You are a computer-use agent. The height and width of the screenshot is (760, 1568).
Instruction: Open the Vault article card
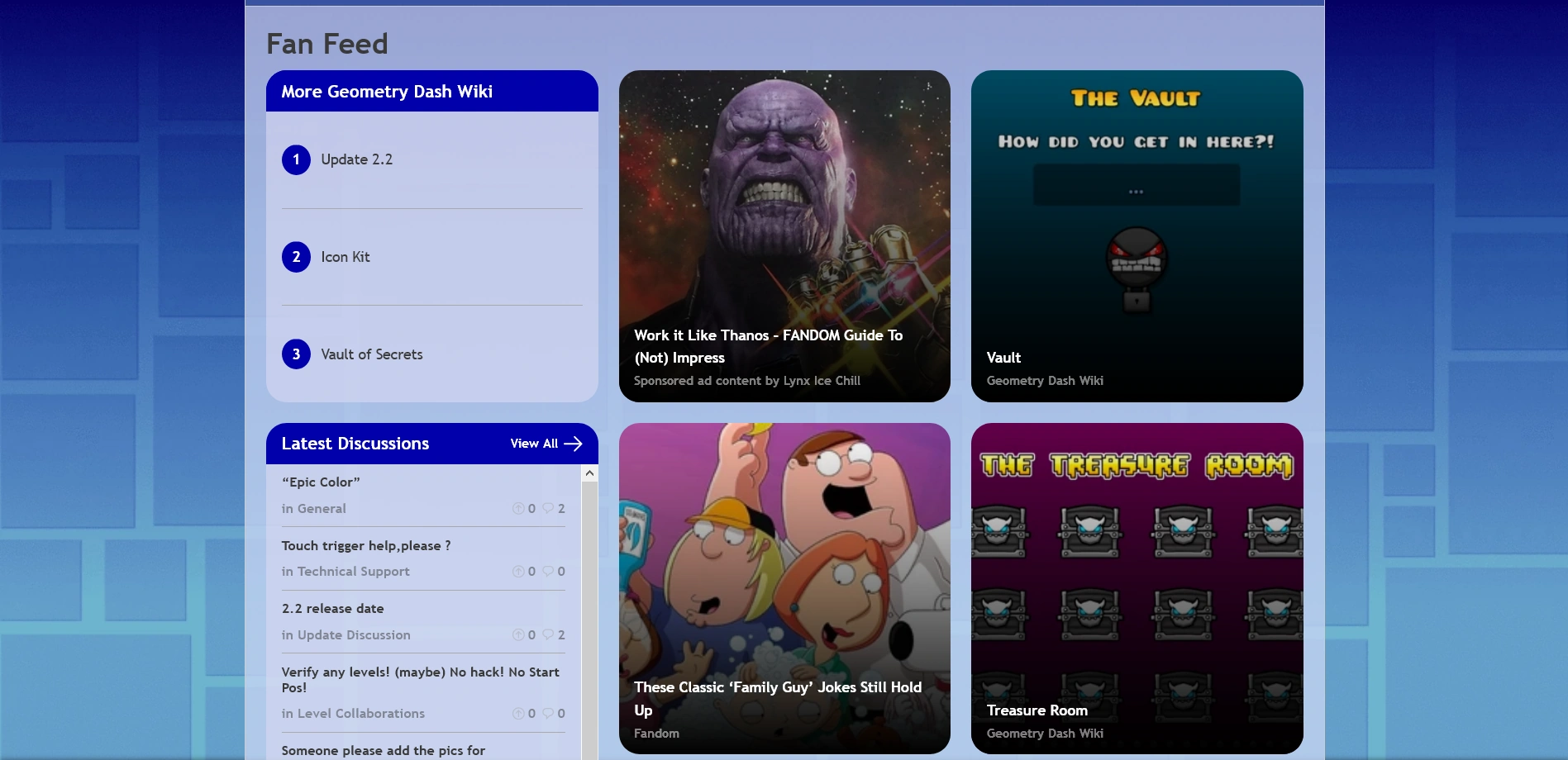click(x=1137, y=236)
